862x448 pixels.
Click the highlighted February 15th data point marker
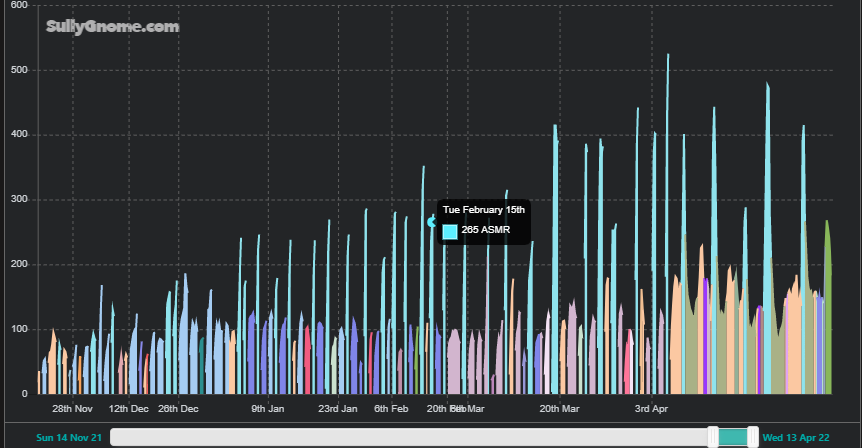pos(432,222)
